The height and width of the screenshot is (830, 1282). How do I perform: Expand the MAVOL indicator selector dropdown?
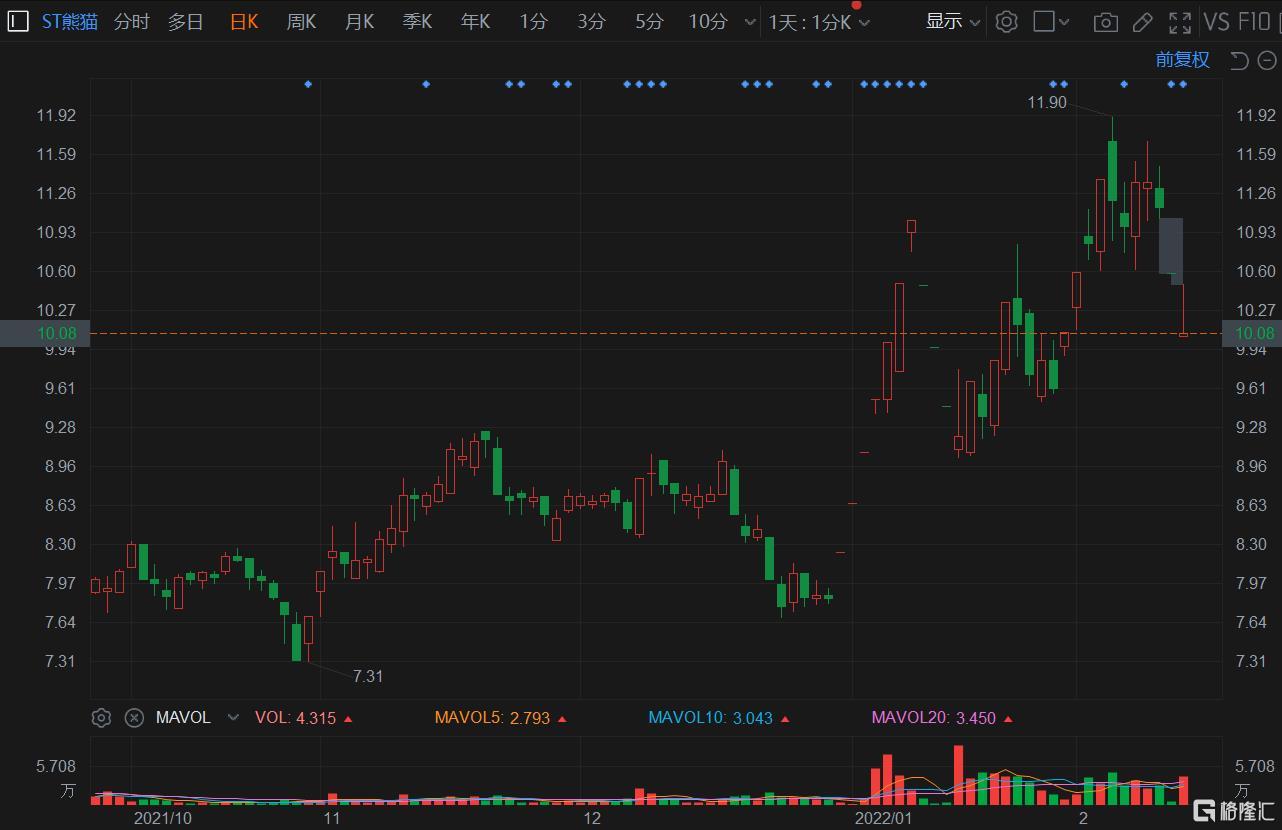(233, 717)
